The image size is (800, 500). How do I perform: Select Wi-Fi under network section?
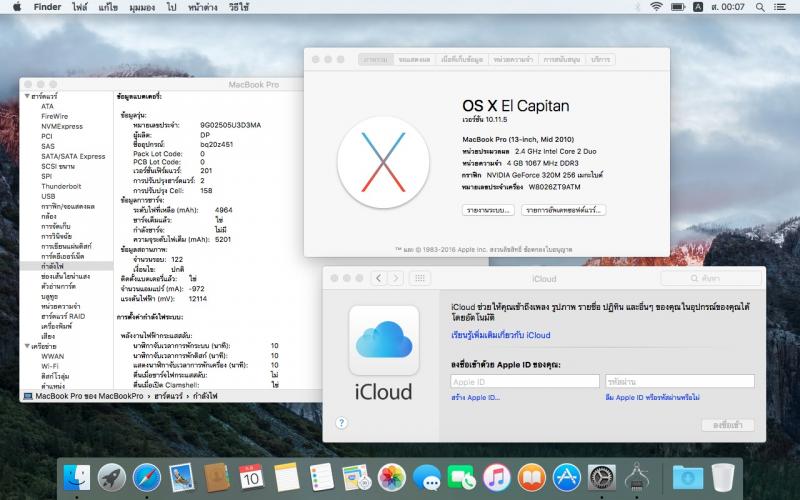[49, 366]
